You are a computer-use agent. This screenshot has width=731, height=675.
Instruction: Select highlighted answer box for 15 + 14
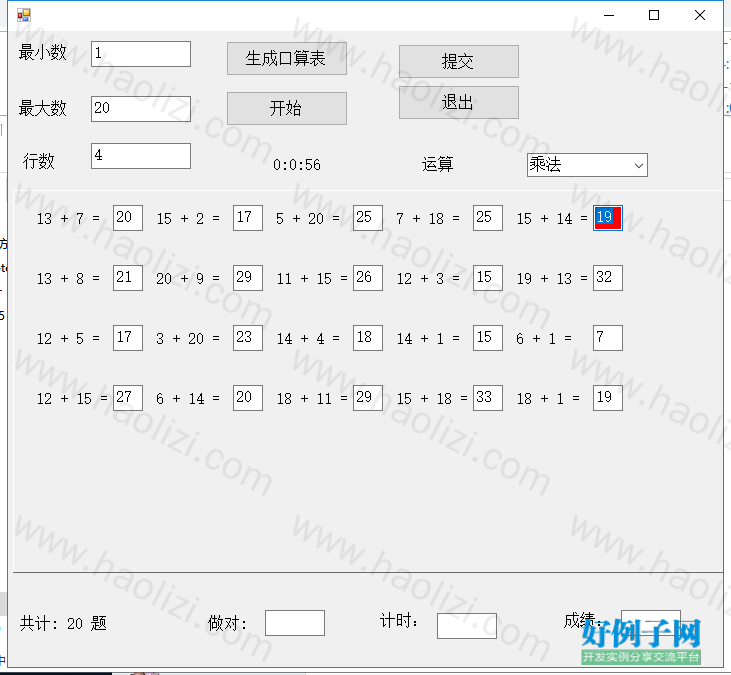click(608, 218)
